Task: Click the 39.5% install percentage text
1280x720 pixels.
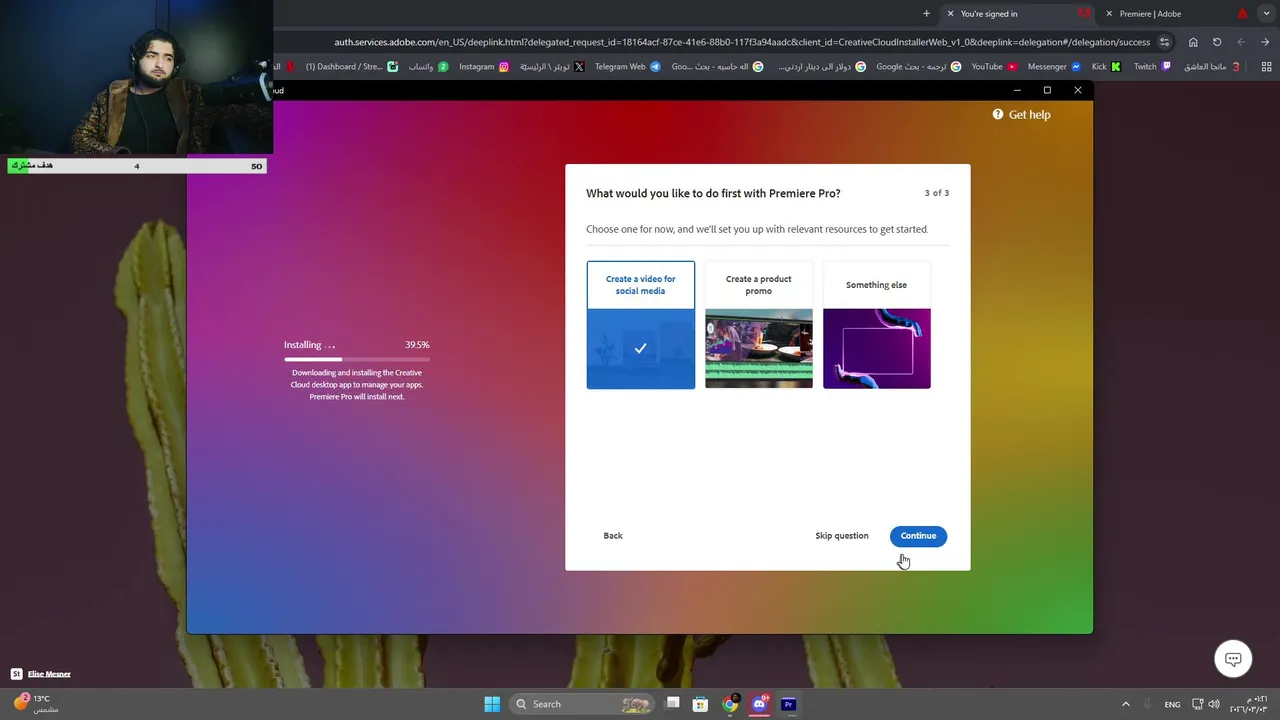Action: click(417, 345)
